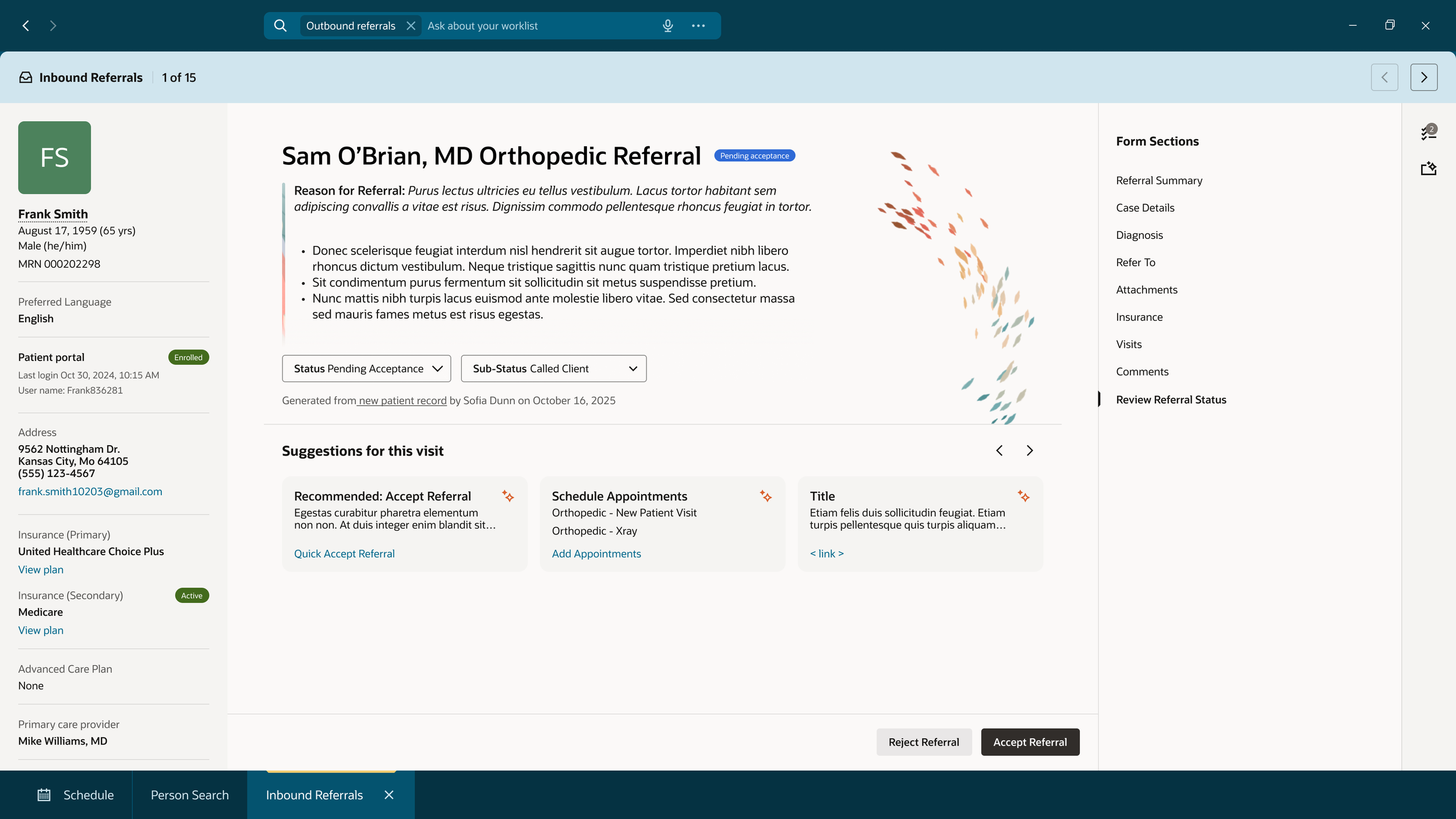Click the Inbound Referrals inbox icon

click(x=26, y=77)
